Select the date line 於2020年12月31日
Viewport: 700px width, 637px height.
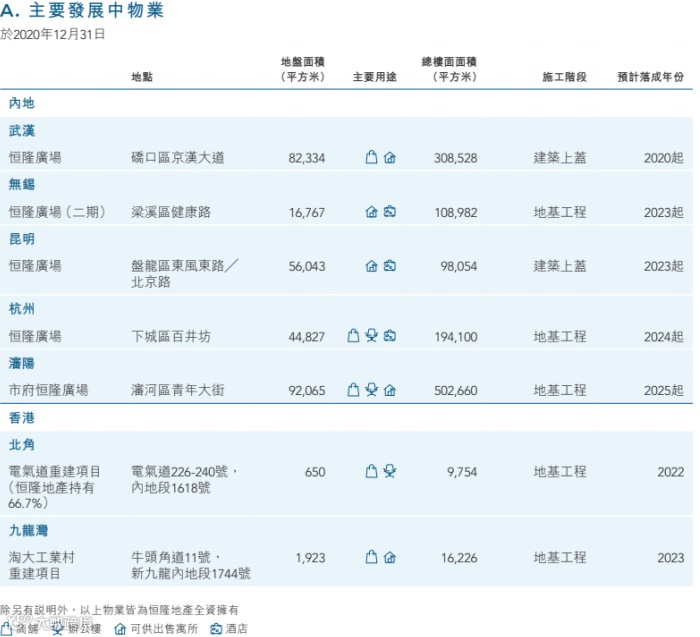pyautogui.click(x=53, y=34)
